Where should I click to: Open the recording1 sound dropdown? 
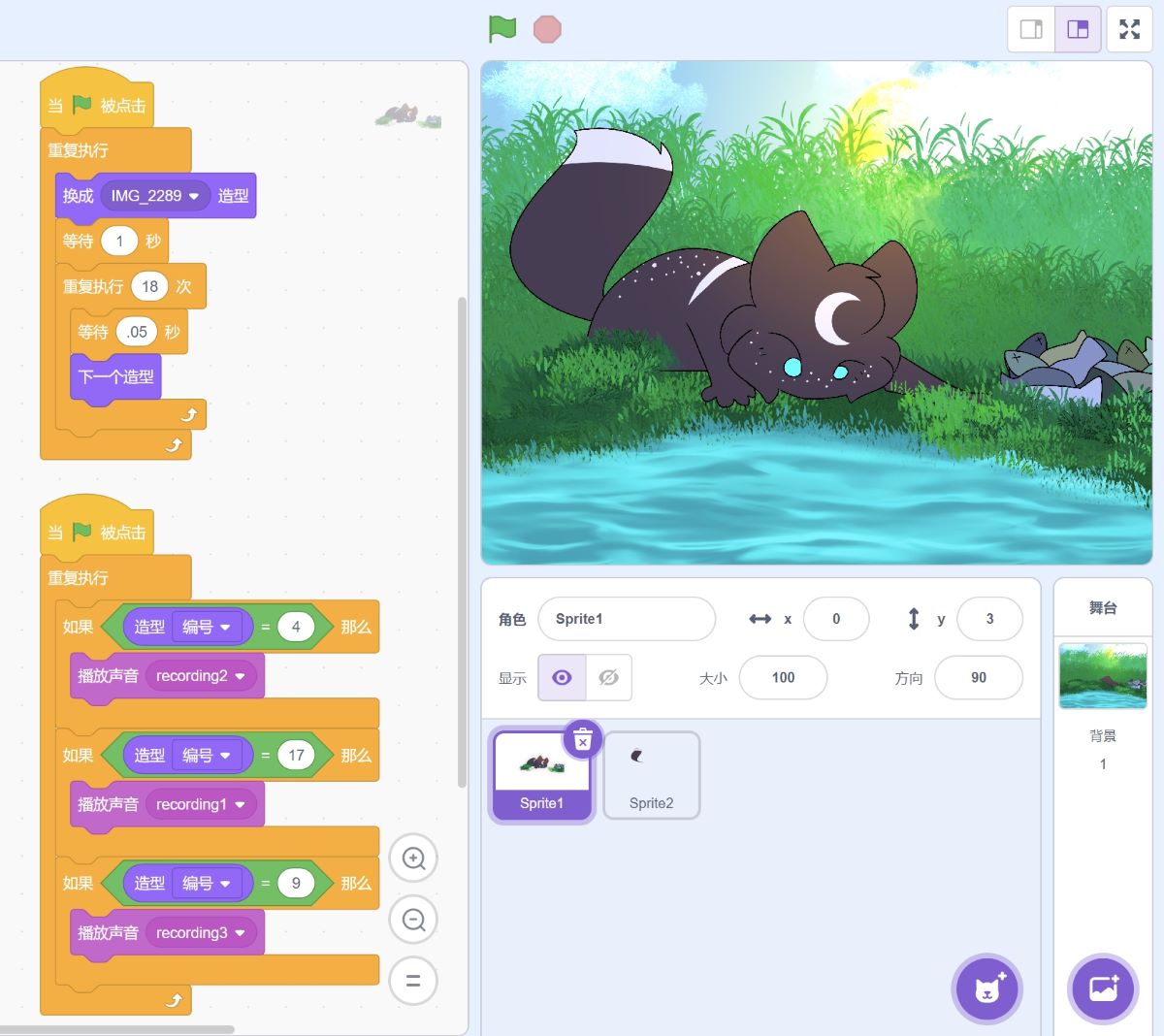tap(201, 804)
